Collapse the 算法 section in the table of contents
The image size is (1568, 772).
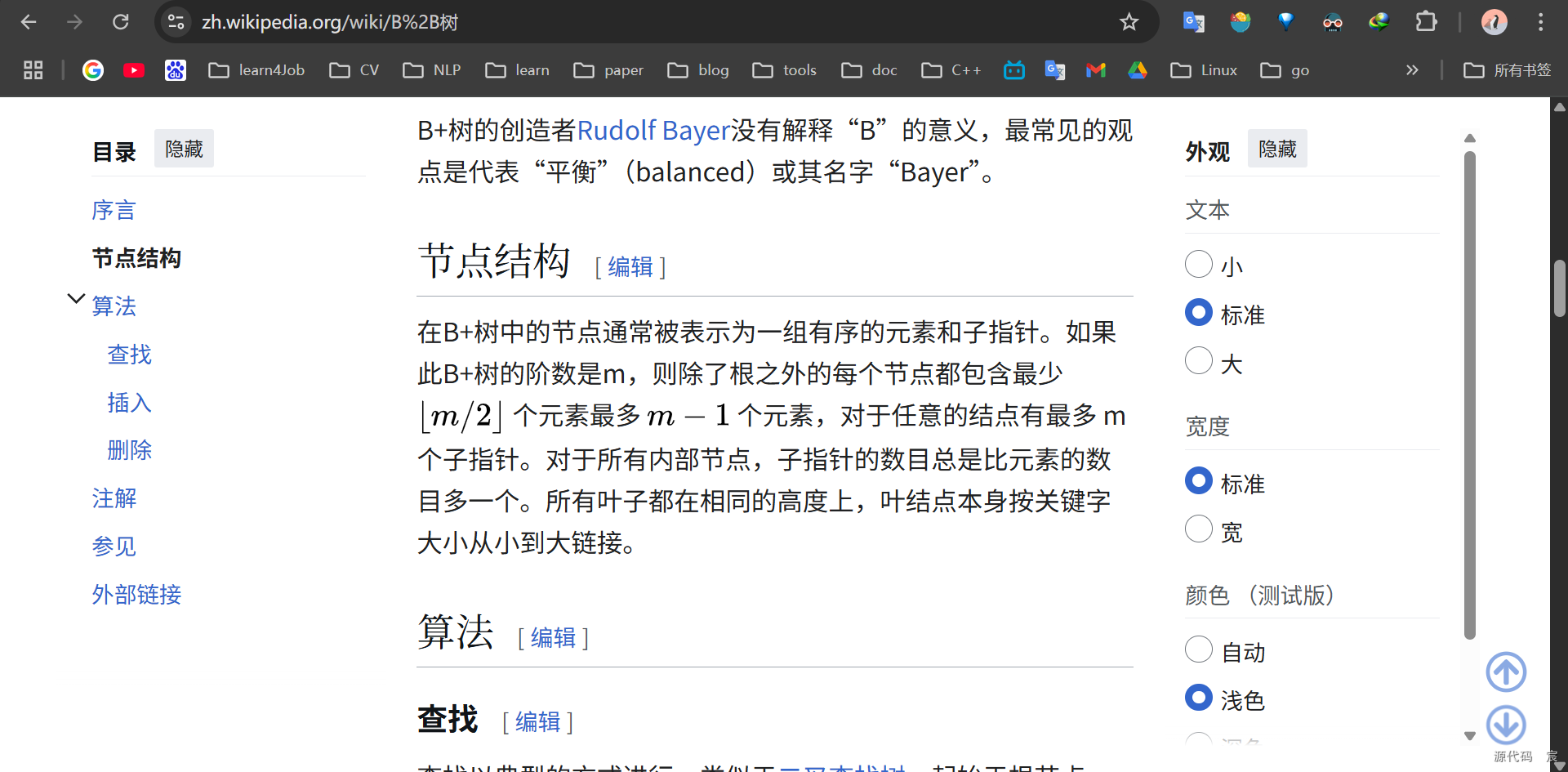click(x=76, y=297)
